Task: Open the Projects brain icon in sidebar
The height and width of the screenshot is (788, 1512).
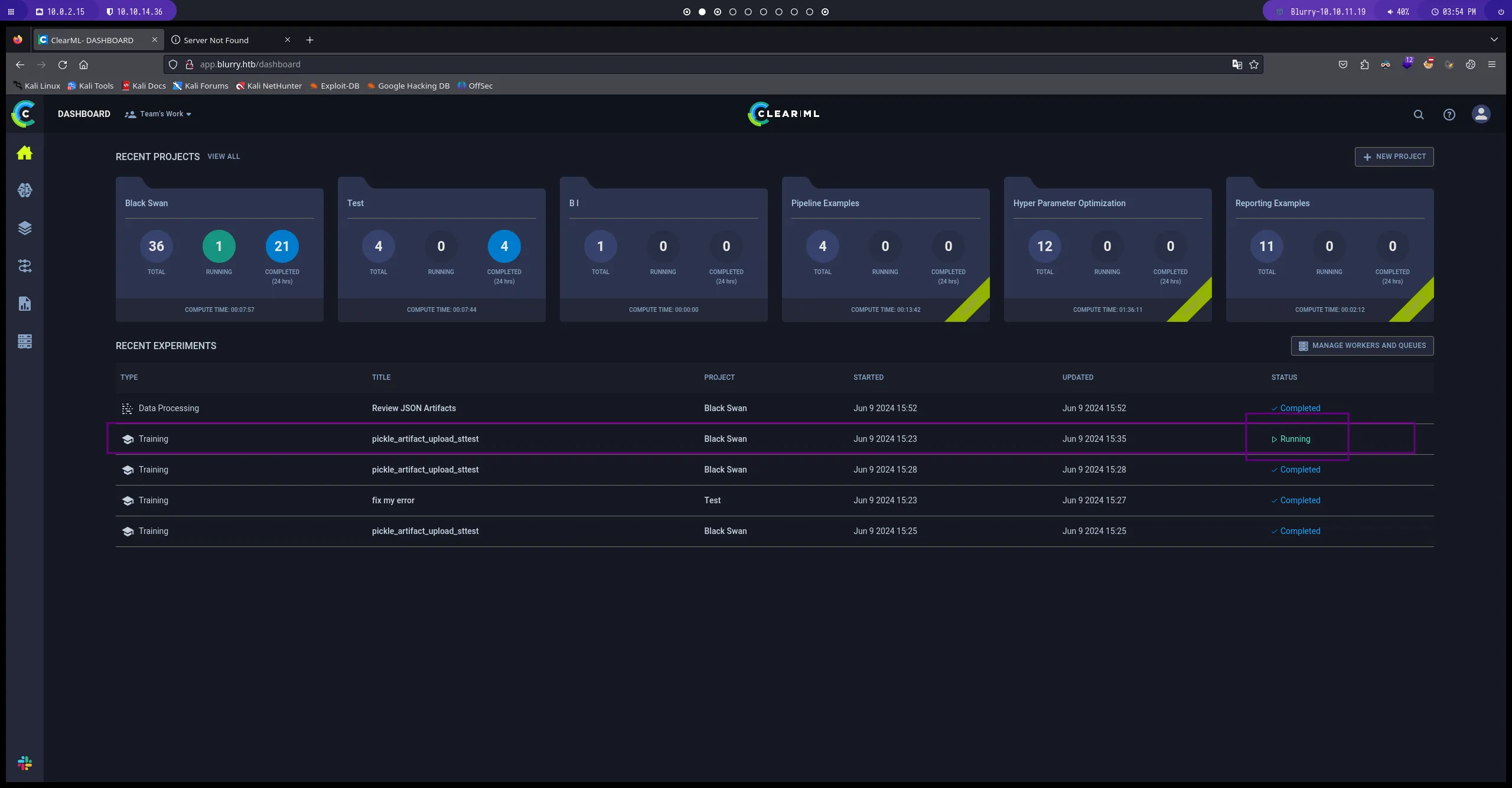Action: tap(24, 190)
